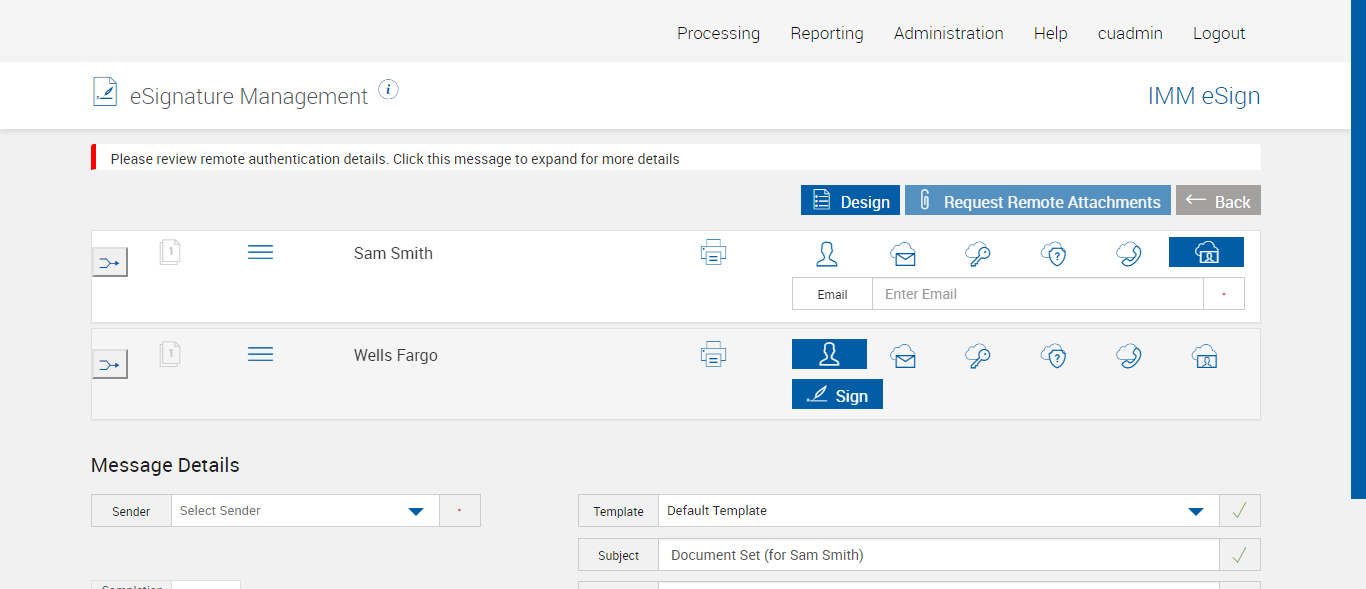Image resolution: width=1366 pixels, height=589 pixels.
Task: Open the Reporting menu
Action: pyautogui.click(x=826, y=33)
